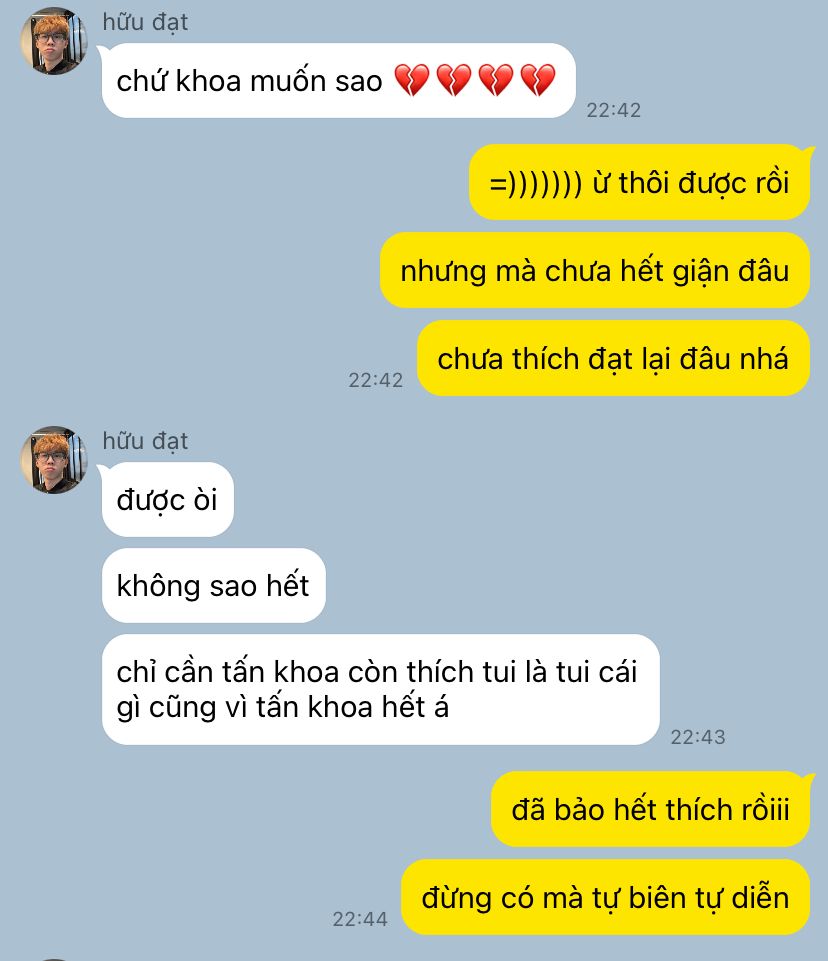Select message 'đừng có mà tự biên tự diễn'
This screenshot has width=828, height=961.
point(606,897)
